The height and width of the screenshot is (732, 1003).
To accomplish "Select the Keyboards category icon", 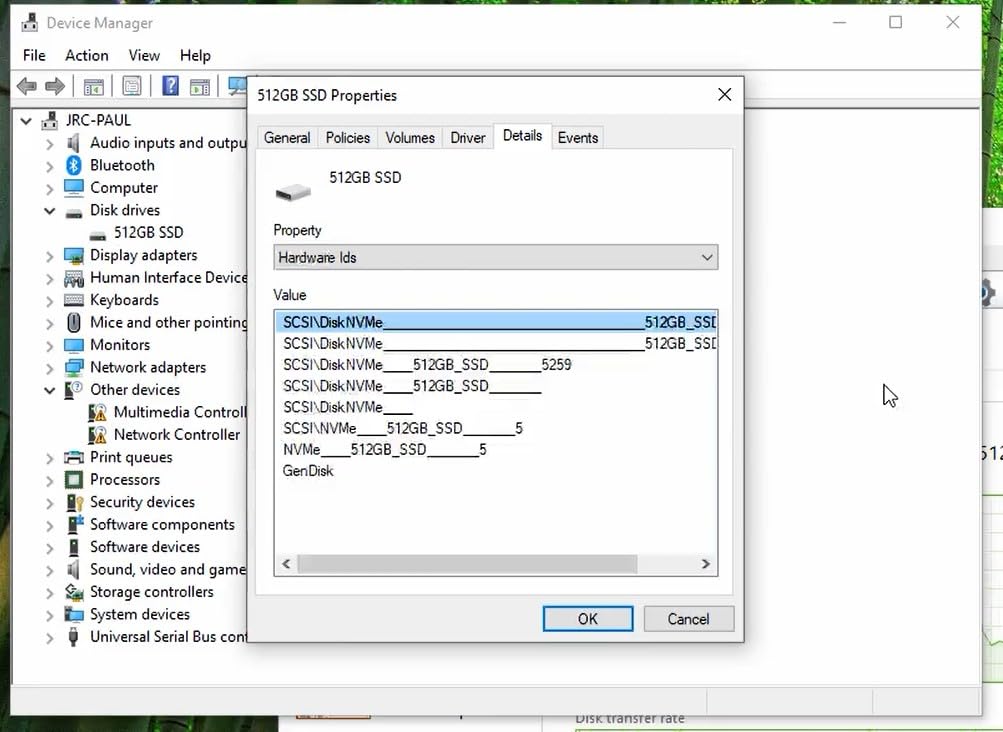I will [74, 300].
